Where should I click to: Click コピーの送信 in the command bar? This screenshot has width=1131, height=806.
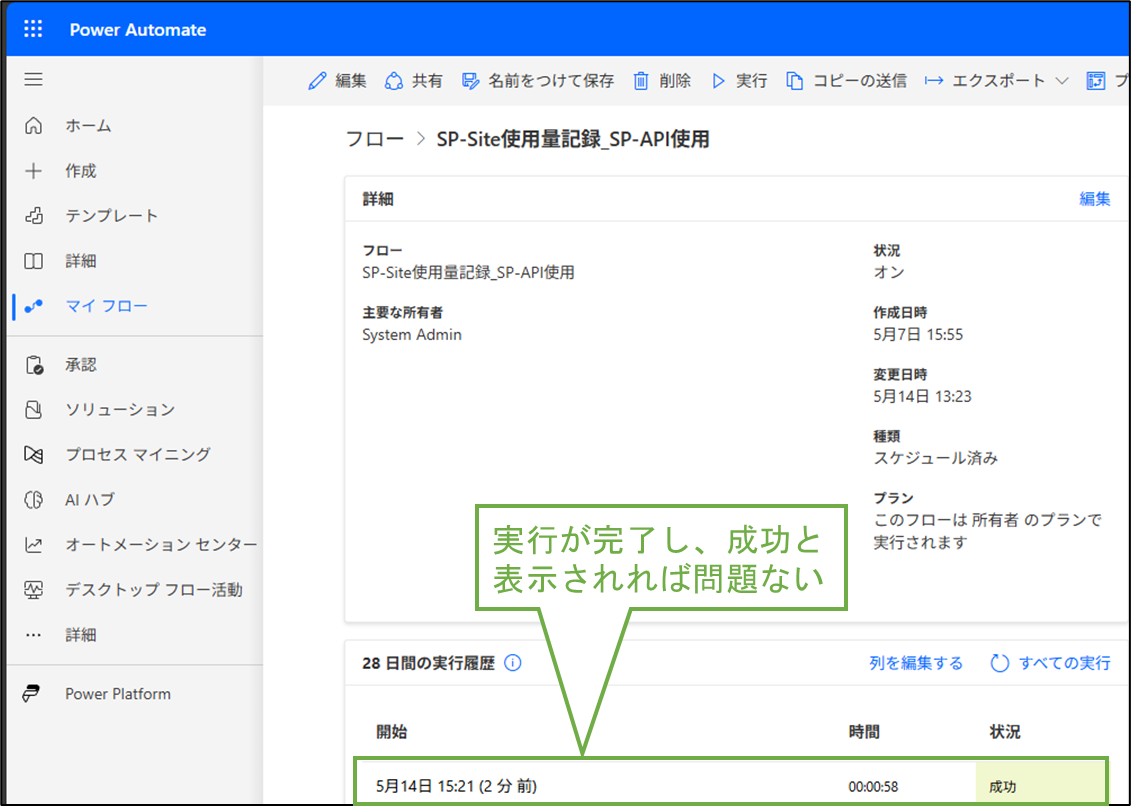pyautogui.click(x=860, y=81)
